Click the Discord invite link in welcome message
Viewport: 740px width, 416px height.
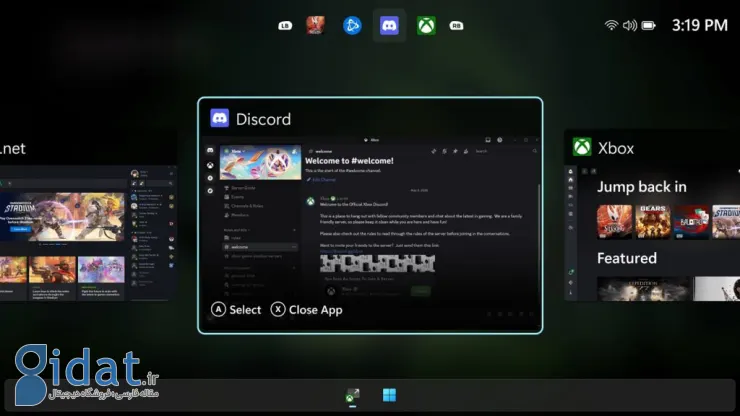point(342,251)
